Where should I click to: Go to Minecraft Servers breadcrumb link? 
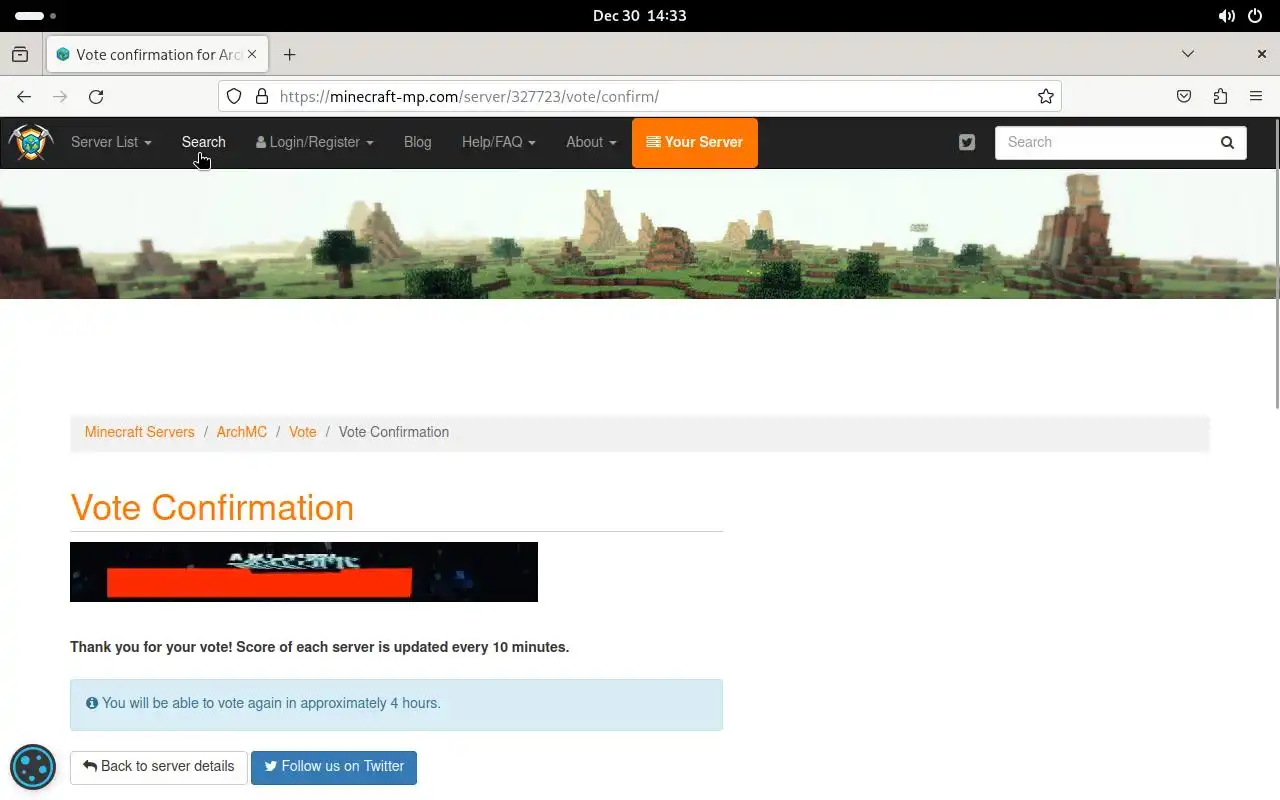139,432
